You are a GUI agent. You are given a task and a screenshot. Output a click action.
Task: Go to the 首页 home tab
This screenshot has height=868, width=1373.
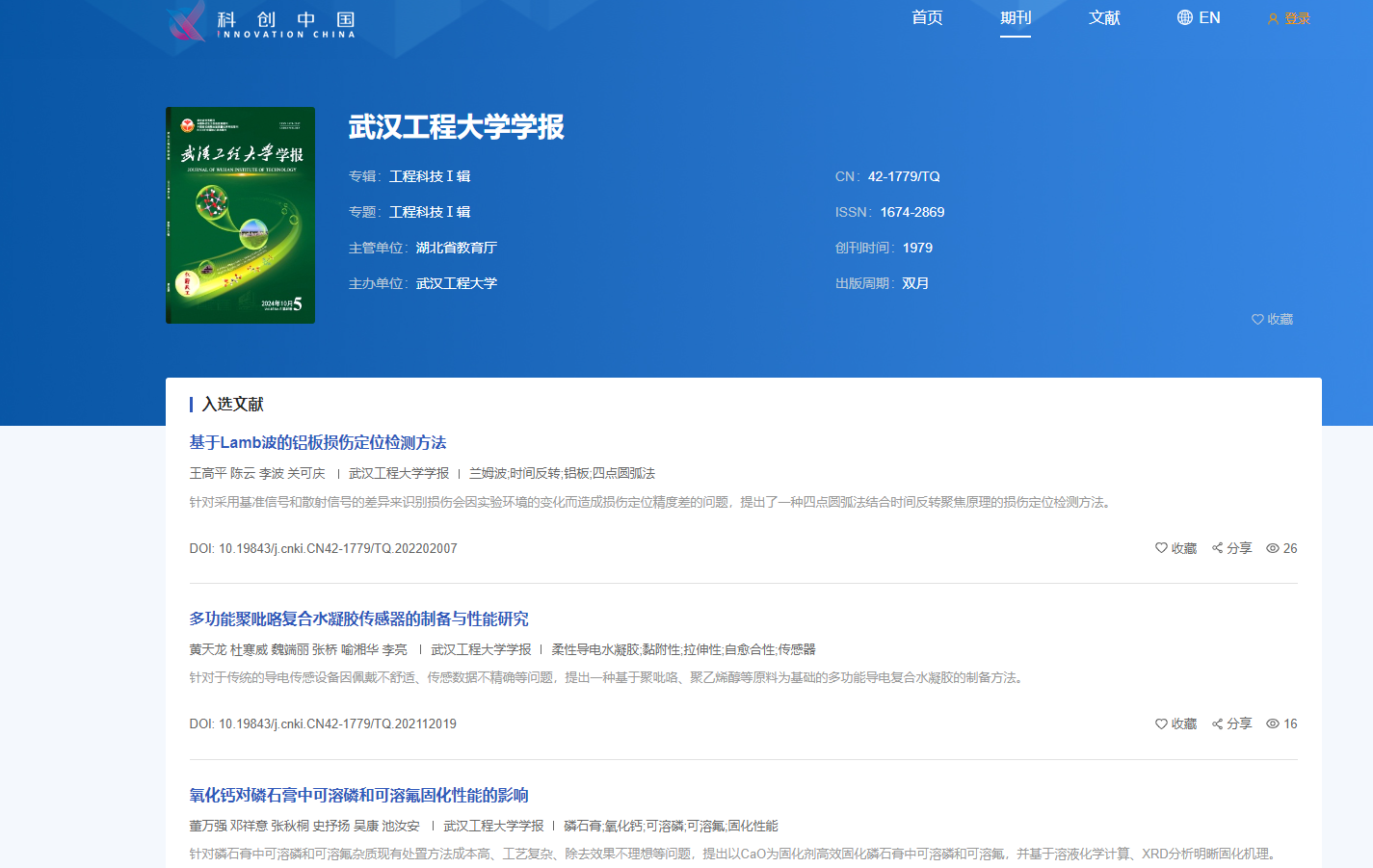[x=927, y=17]
